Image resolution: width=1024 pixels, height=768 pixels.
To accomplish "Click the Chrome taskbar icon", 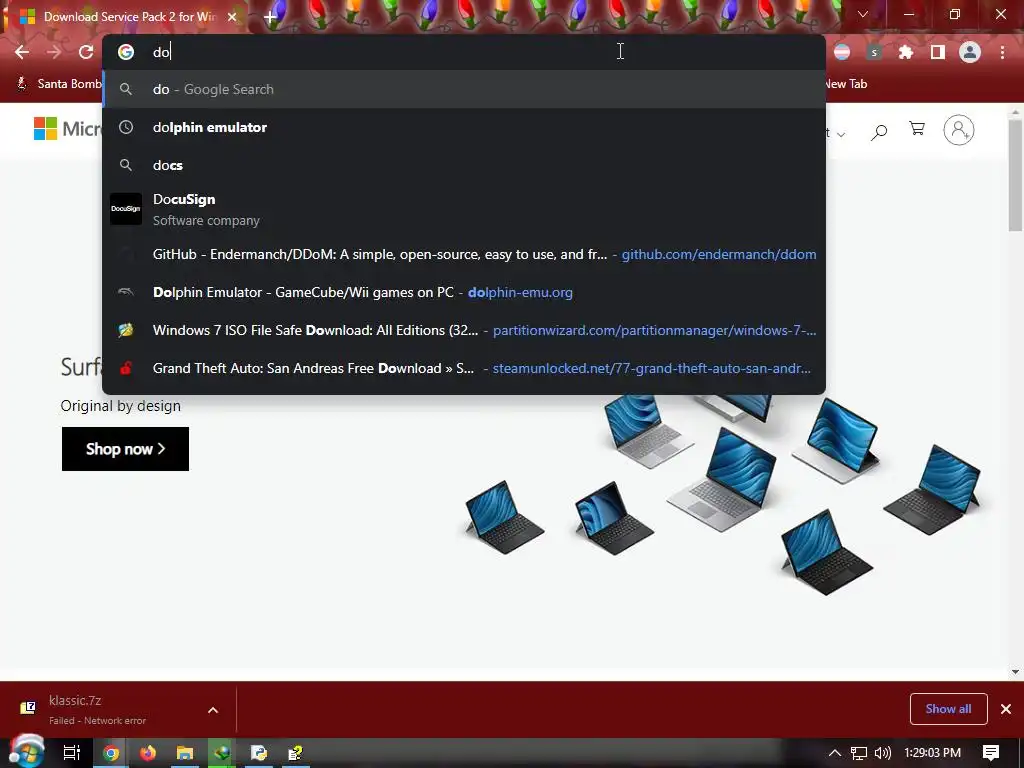I will pos(111,753).
